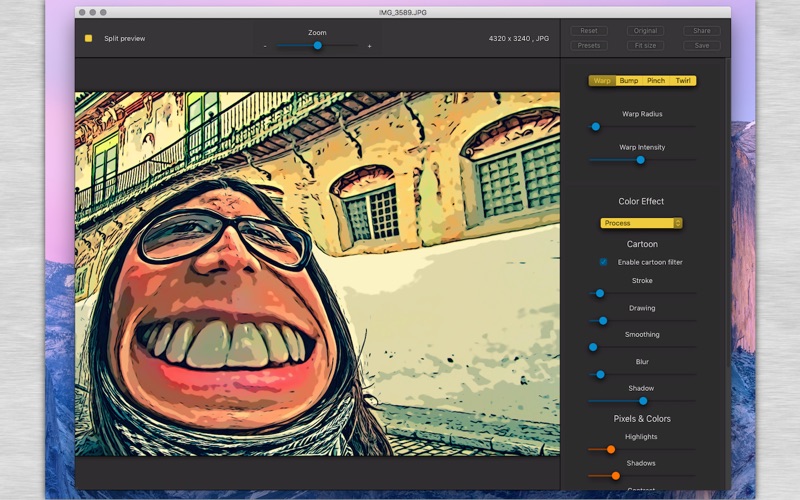Disable the Enable cartoon filter checkbox
This screenshot has width=800, height=500.
click(603, 262)
